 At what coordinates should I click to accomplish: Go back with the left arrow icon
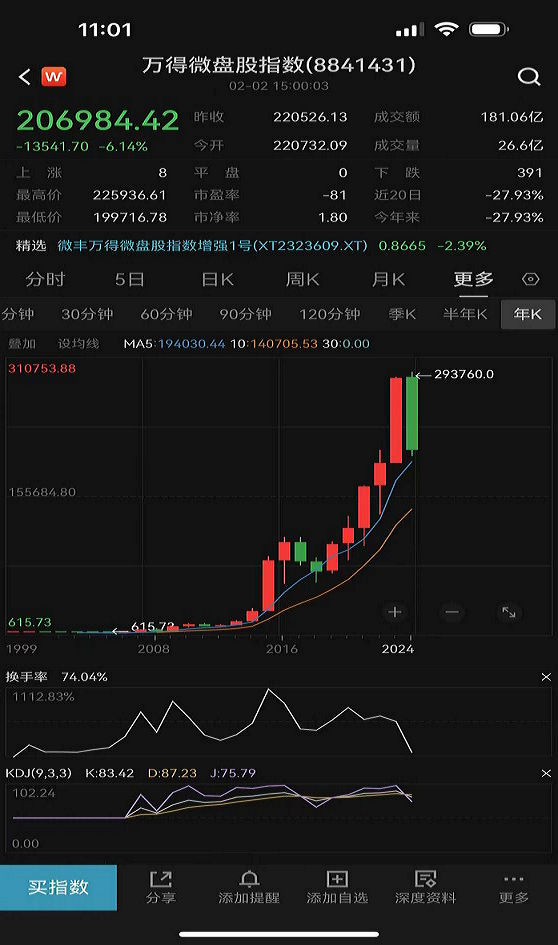pos(25,77)
